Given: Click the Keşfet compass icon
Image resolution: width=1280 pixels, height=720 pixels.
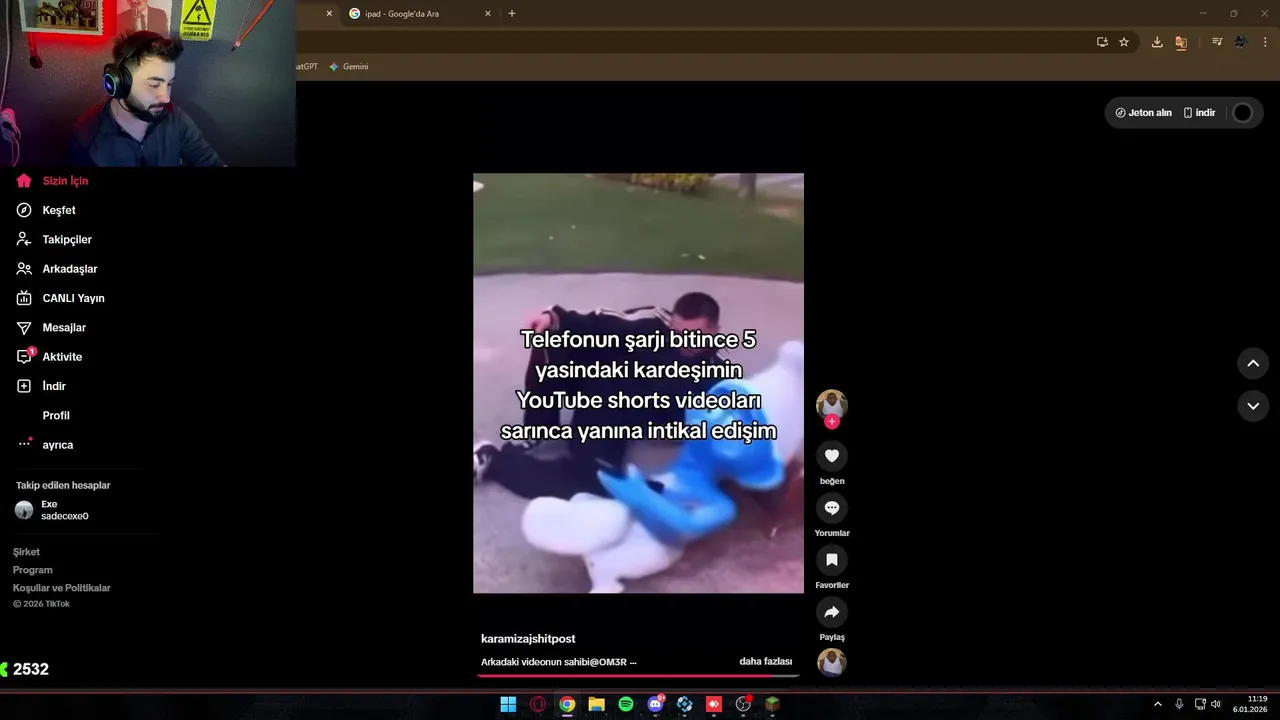Looking at the screenshot, I should pos(24,210).
